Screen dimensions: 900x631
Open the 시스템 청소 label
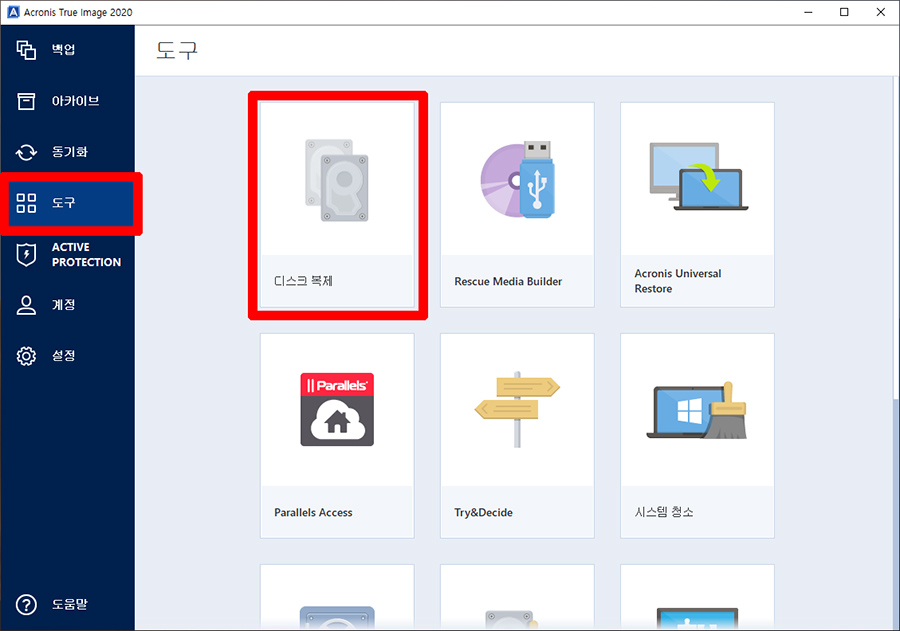point(664,512)
